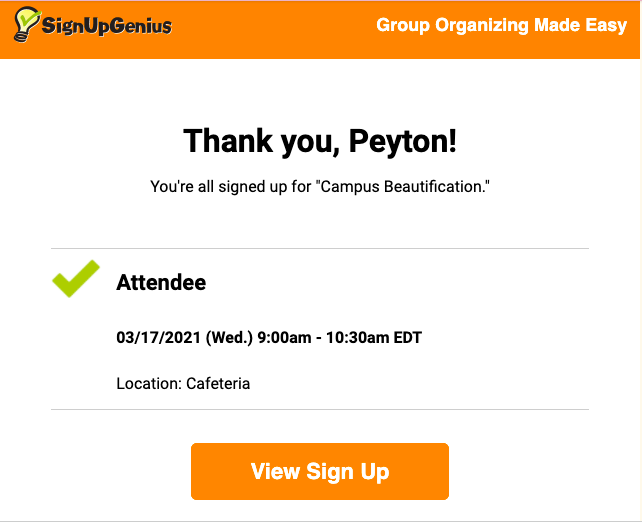This screenshot has height=526, width=642.
Task: Click the "You're all signed up for" sentence
Action: click(x=230, y=186)
